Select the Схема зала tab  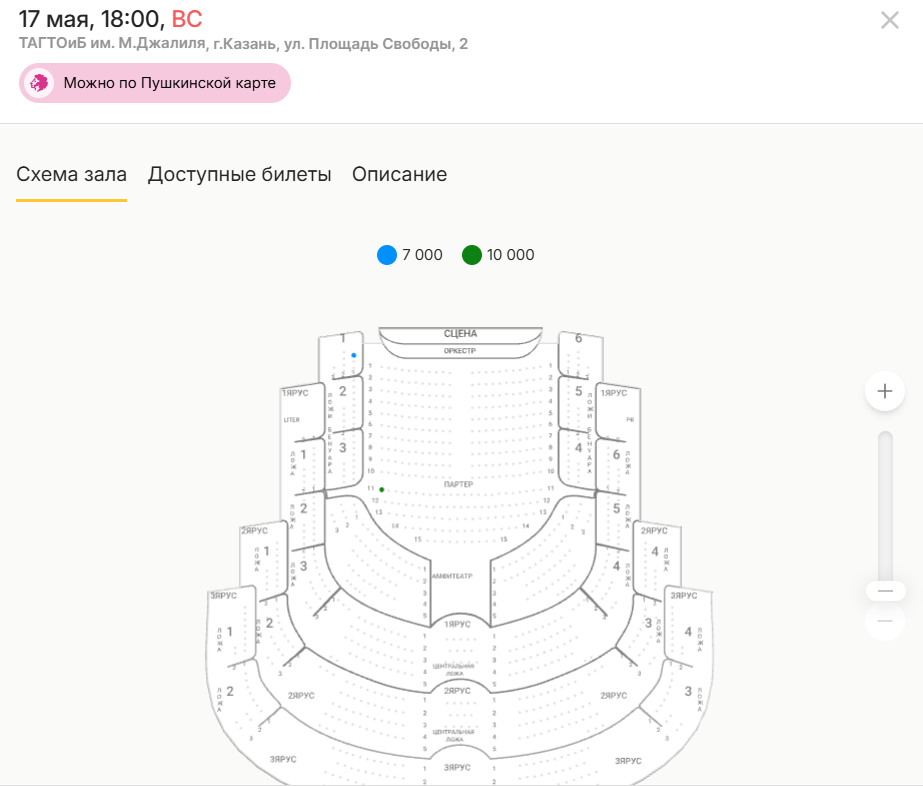click(x=71, y=175)
